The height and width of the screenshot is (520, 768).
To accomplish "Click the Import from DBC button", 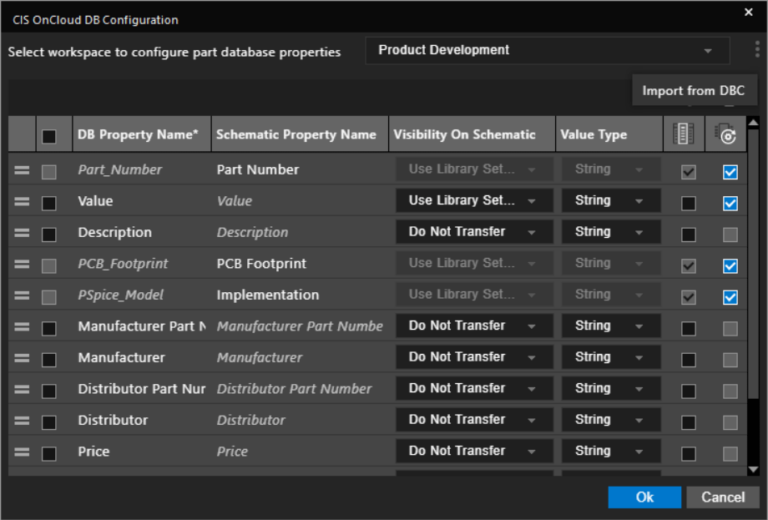I will [694, 91].
